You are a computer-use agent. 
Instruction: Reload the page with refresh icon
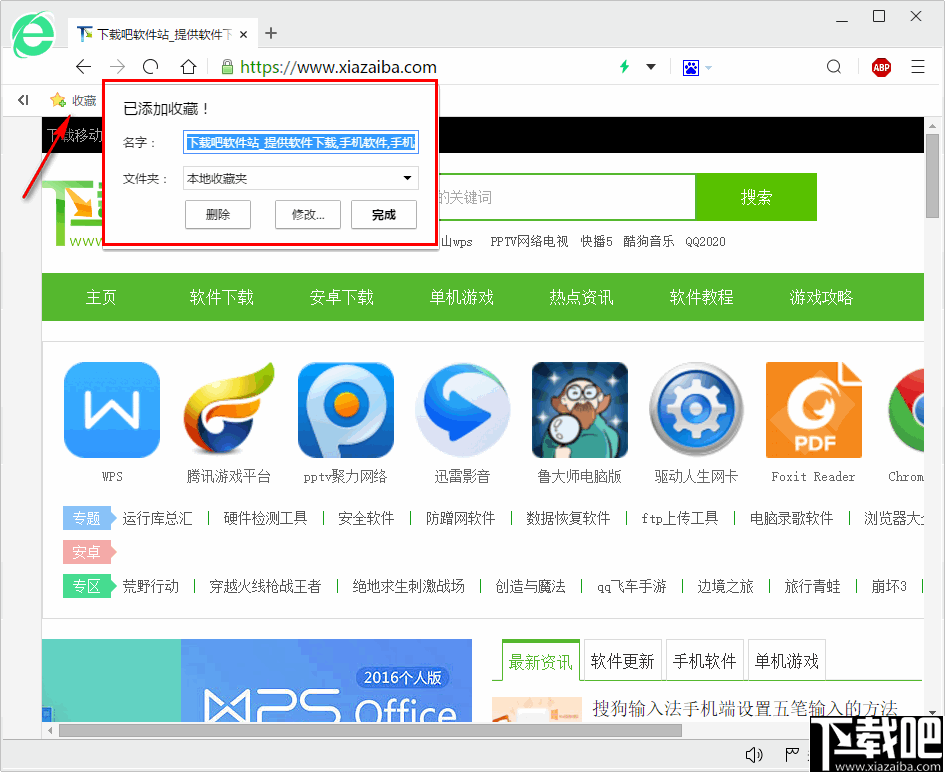[x=150, y=67]
